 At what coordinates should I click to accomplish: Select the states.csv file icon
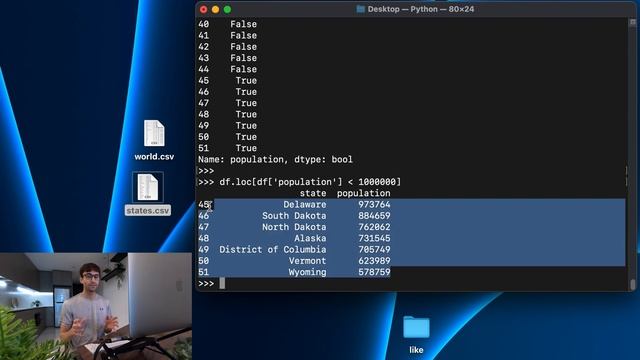[x=148, y=187]
